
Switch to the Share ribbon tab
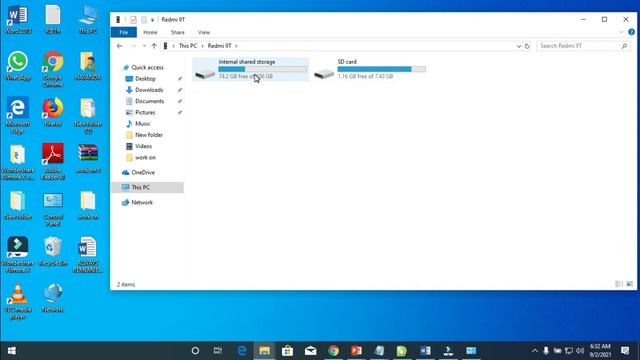178,32
